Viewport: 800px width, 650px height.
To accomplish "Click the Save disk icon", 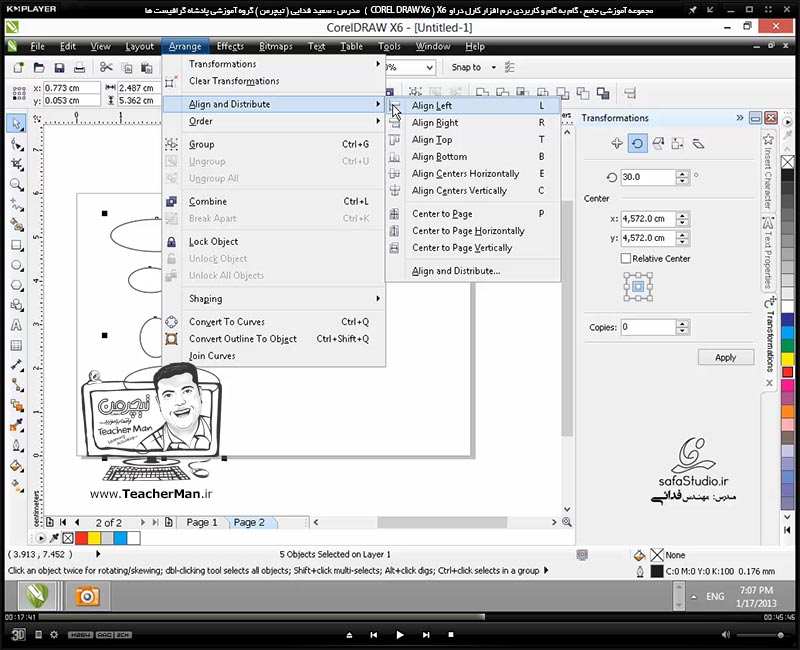I will (59, 67).
